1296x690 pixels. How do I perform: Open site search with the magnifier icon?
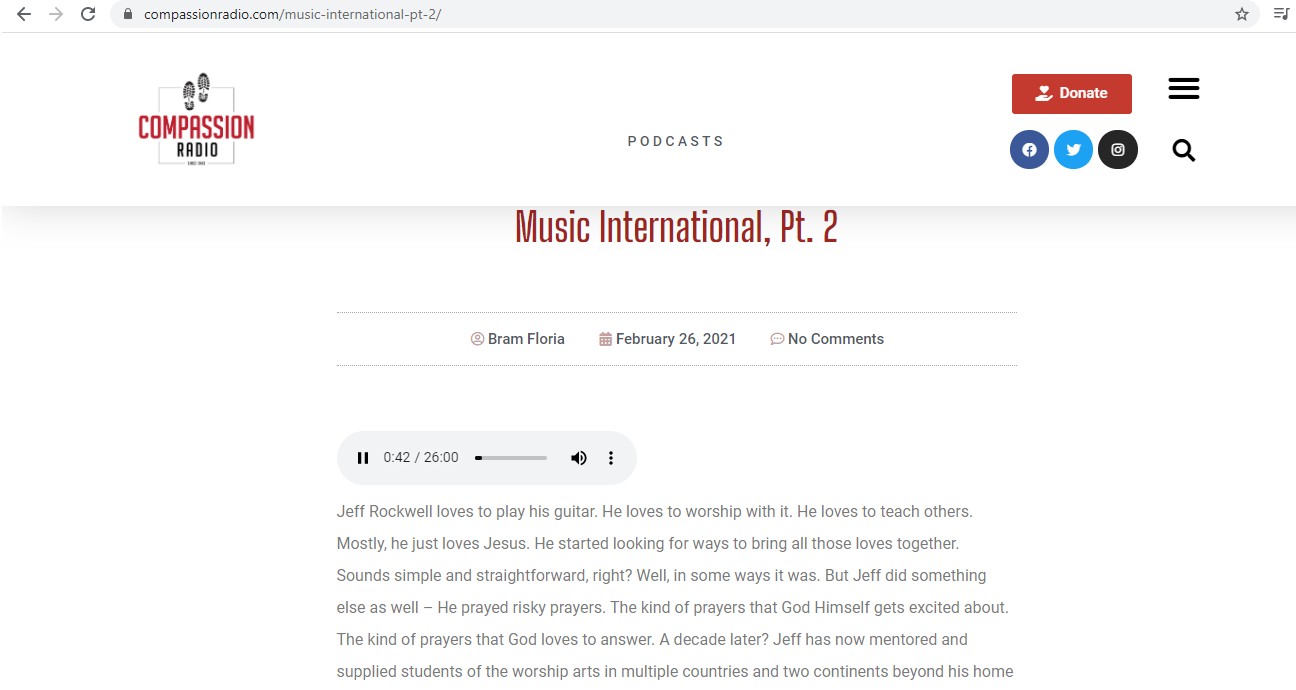[x=1183, y=151]
